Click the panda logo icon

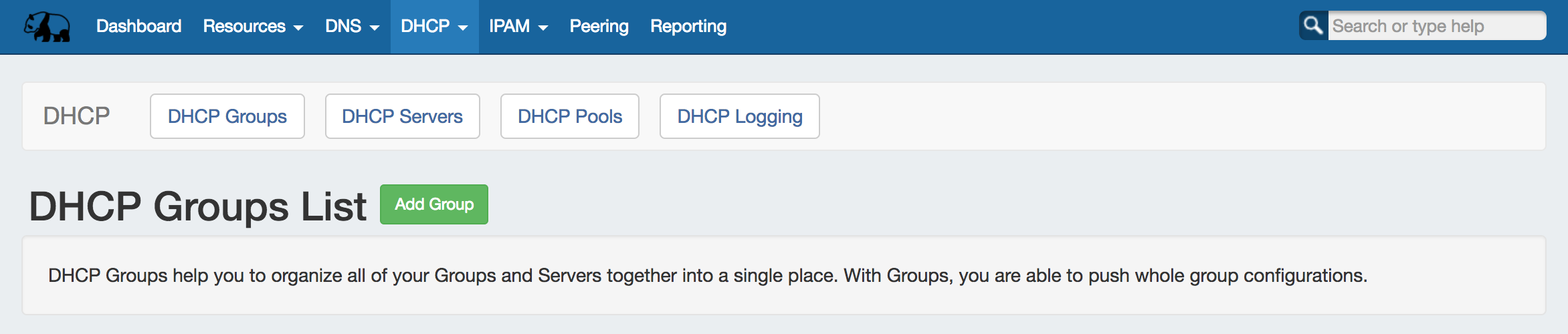[x=47, y=27]
